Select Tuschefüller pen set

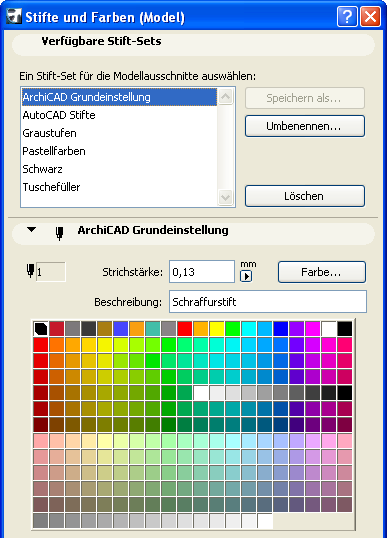click(x=119, y=187)
